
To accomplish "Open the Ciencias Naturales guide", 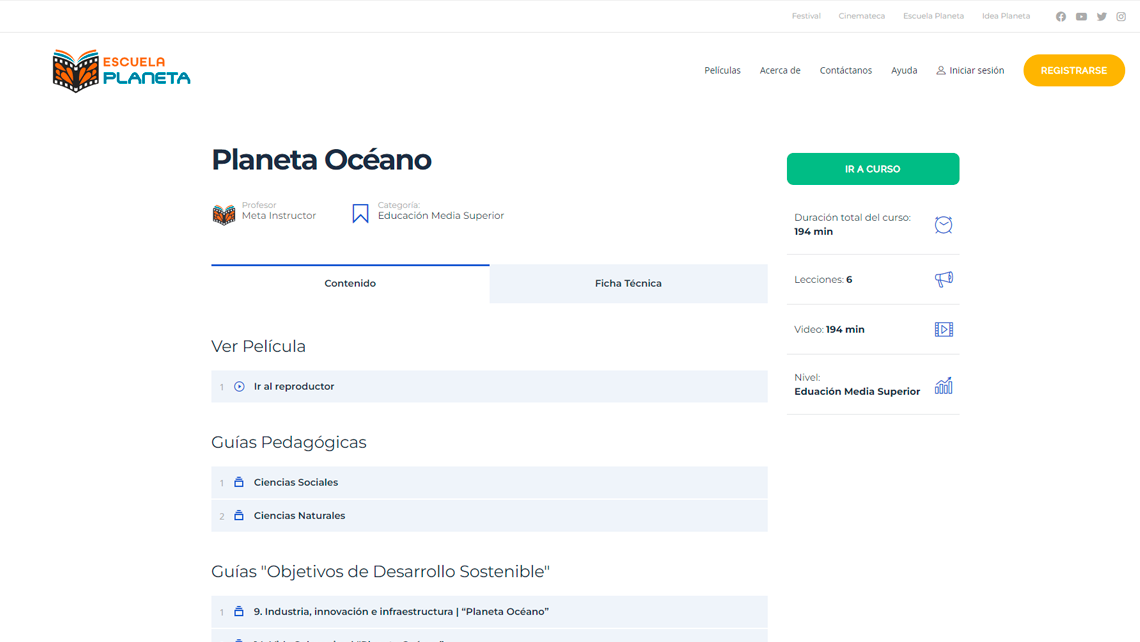I will click(x=299, y=516).
